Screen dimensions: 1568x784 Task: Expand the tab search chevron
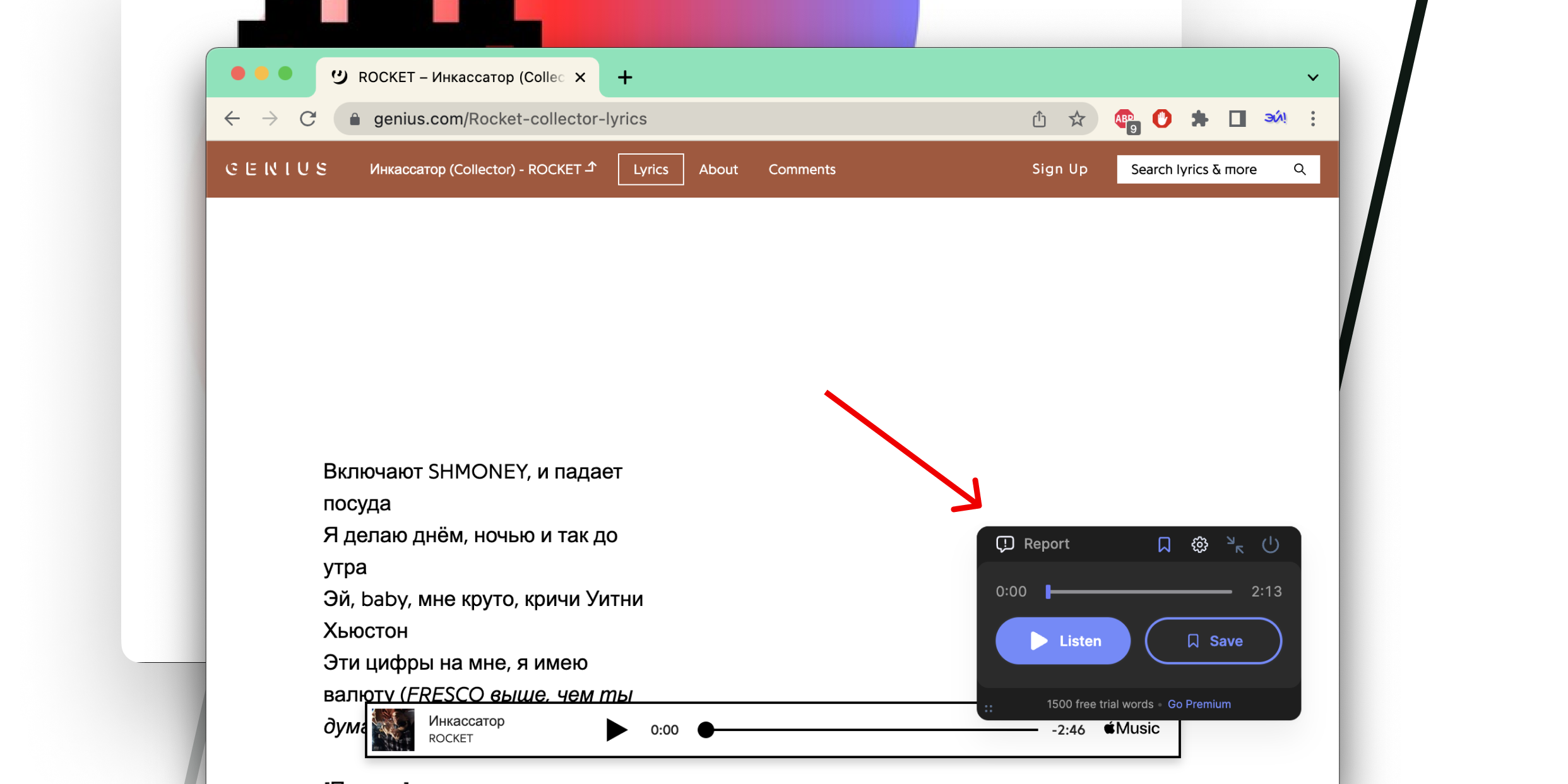click(x=1313, y=78)
